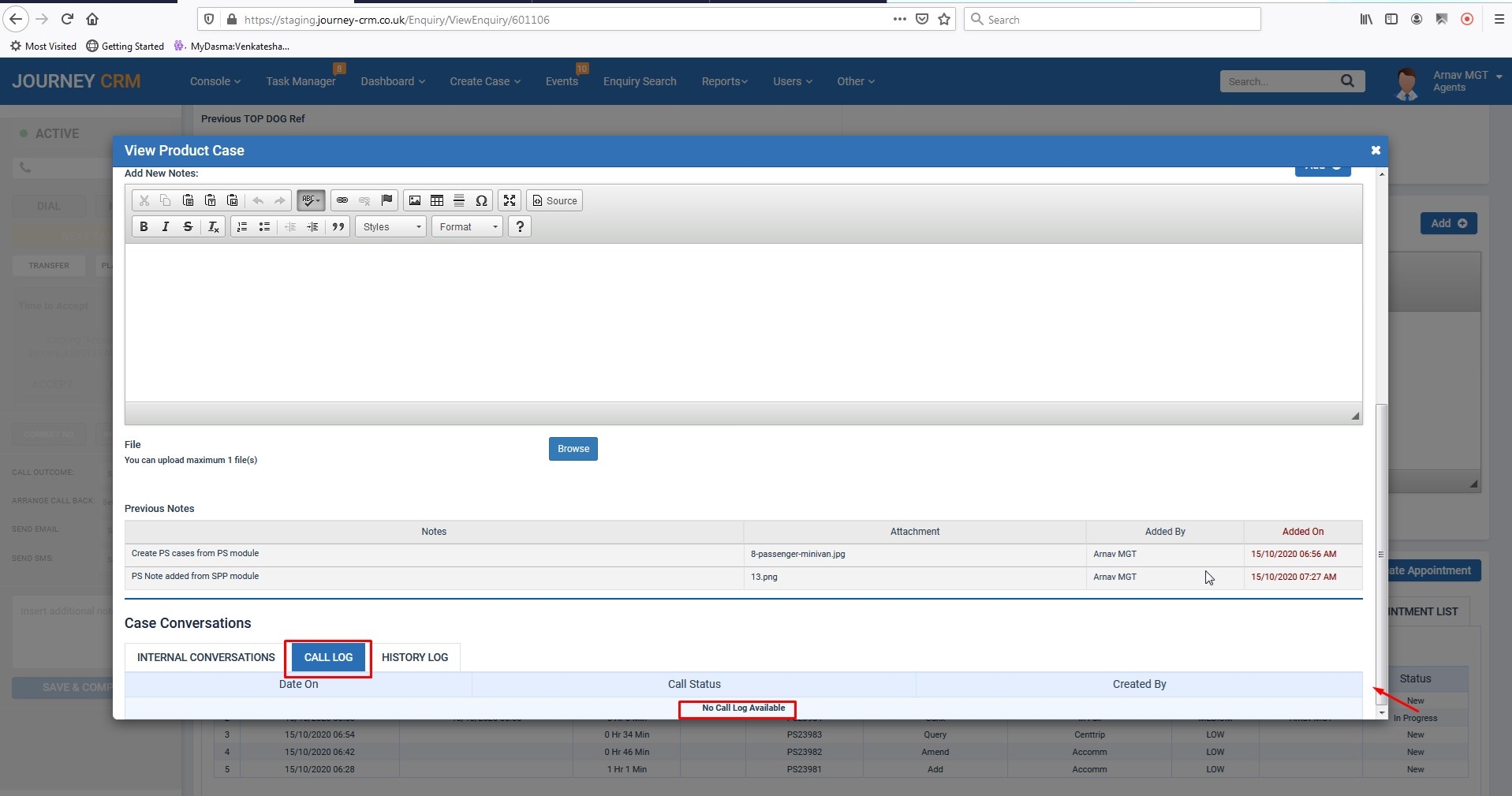The width and height of the screenshot is (1512, 796).
Task: Expand the Reports menu
Action: point(725,81)
